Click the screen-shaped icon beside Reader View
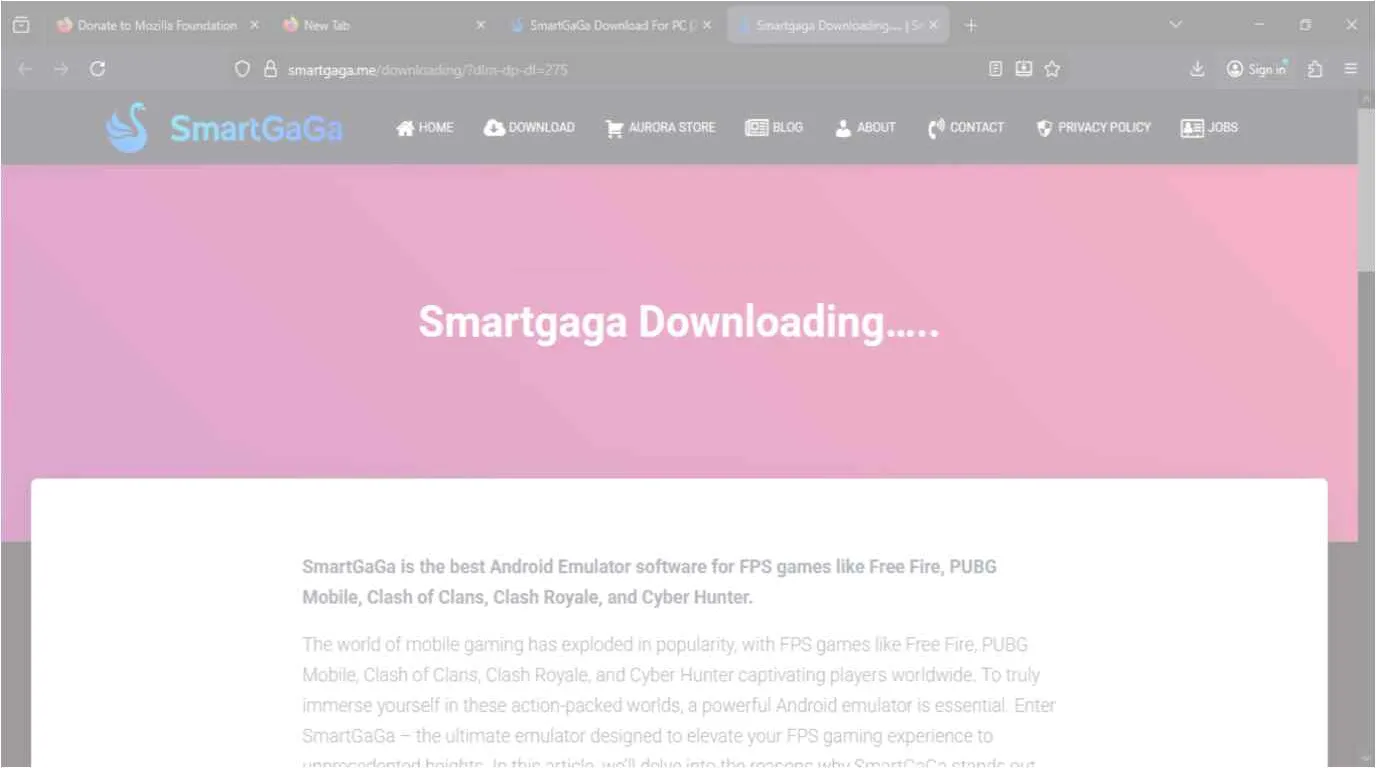Viewport: 1376px width, 768px height. (x=1023, y=69)
